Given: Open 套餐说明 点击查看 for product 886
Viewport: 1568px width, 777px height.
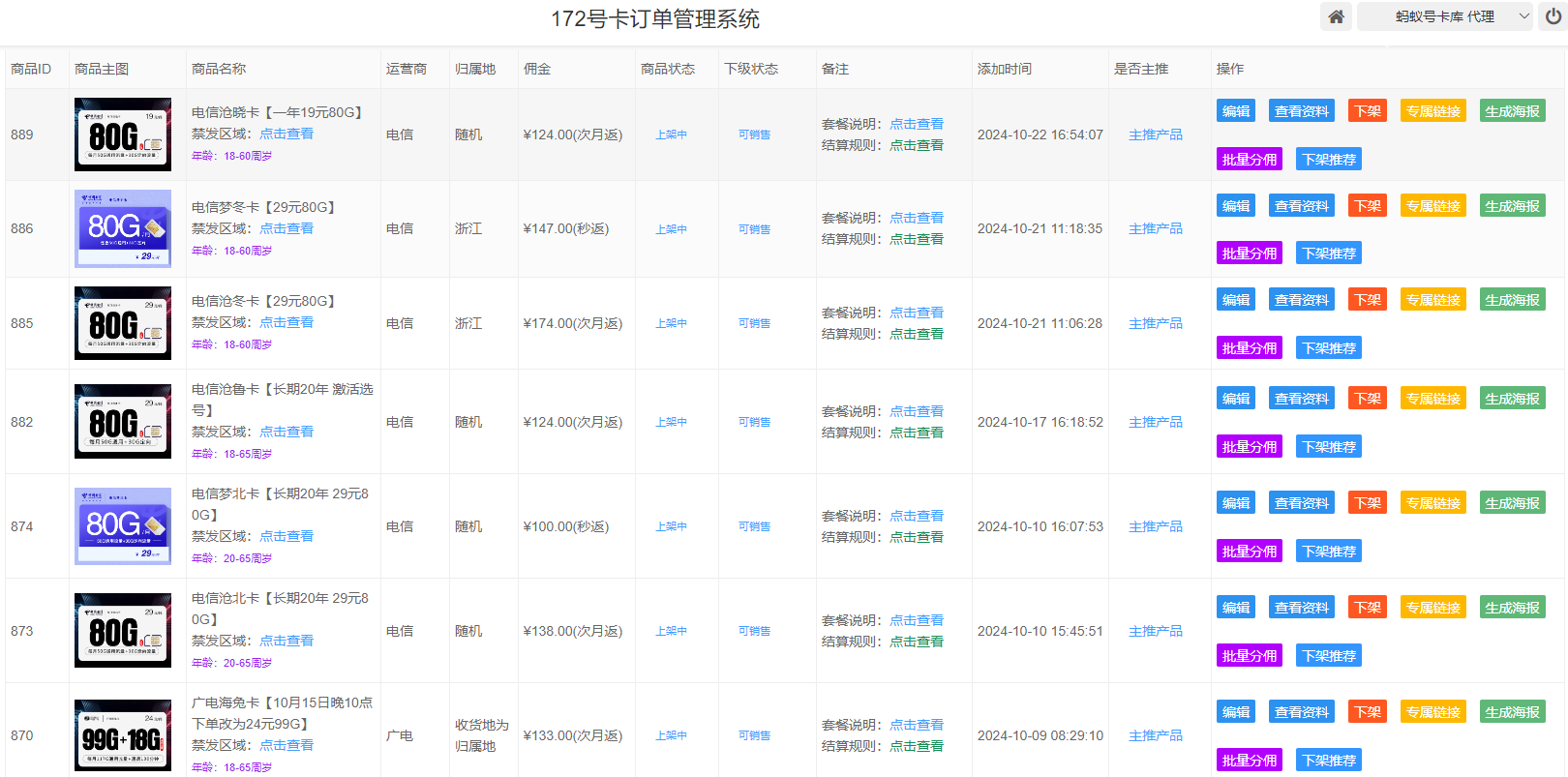Looking at the screenshot, I should [x=917, y=218].
